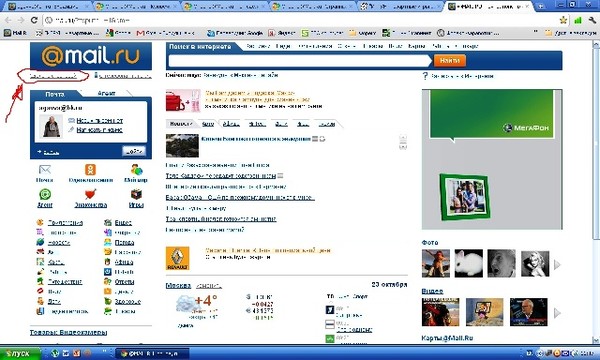600x360 pixels.
Task: Click the Афиша icon in services list
Action: click(x=108, y=262)
